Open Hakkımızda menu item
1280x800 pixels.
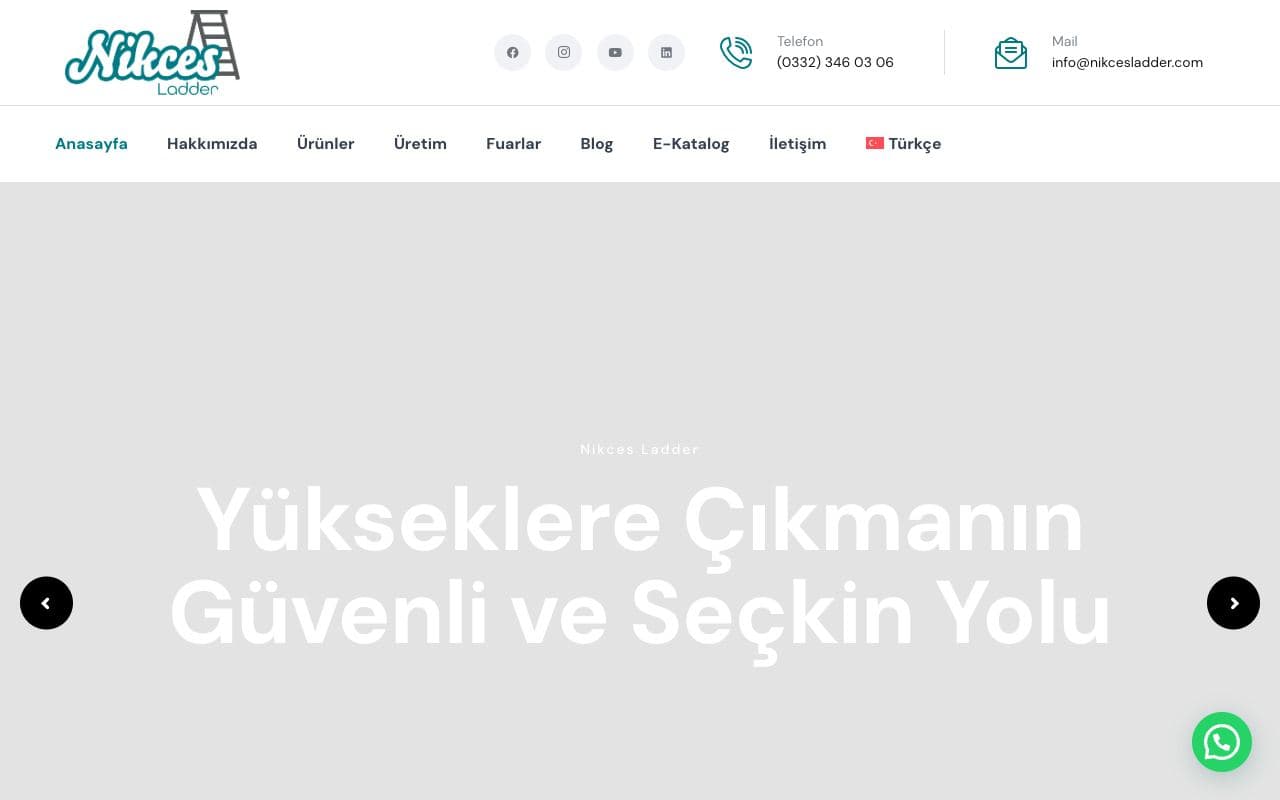(212, 143)
